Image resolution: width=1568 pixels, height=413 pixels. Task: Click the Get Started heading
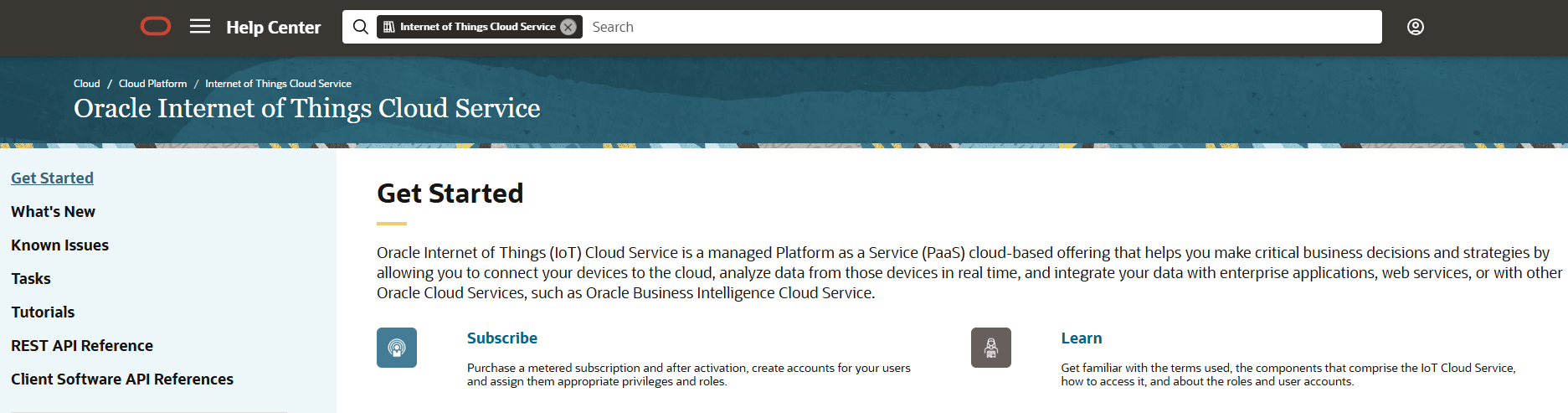tap(450, 194)
